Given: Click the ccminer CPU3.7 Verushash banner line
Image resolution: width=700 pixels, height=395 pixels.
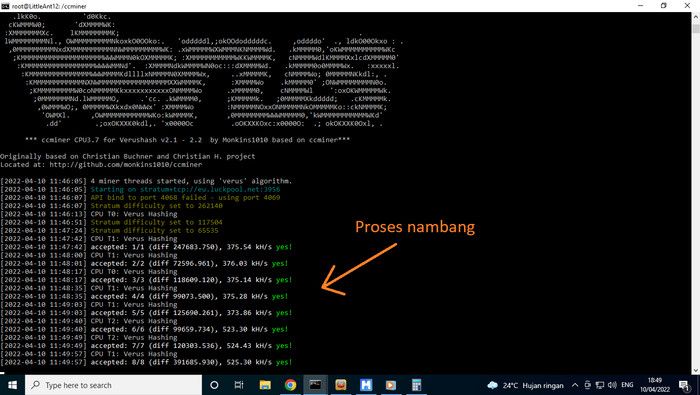Looking at the screenshot, I should point(188,140).
